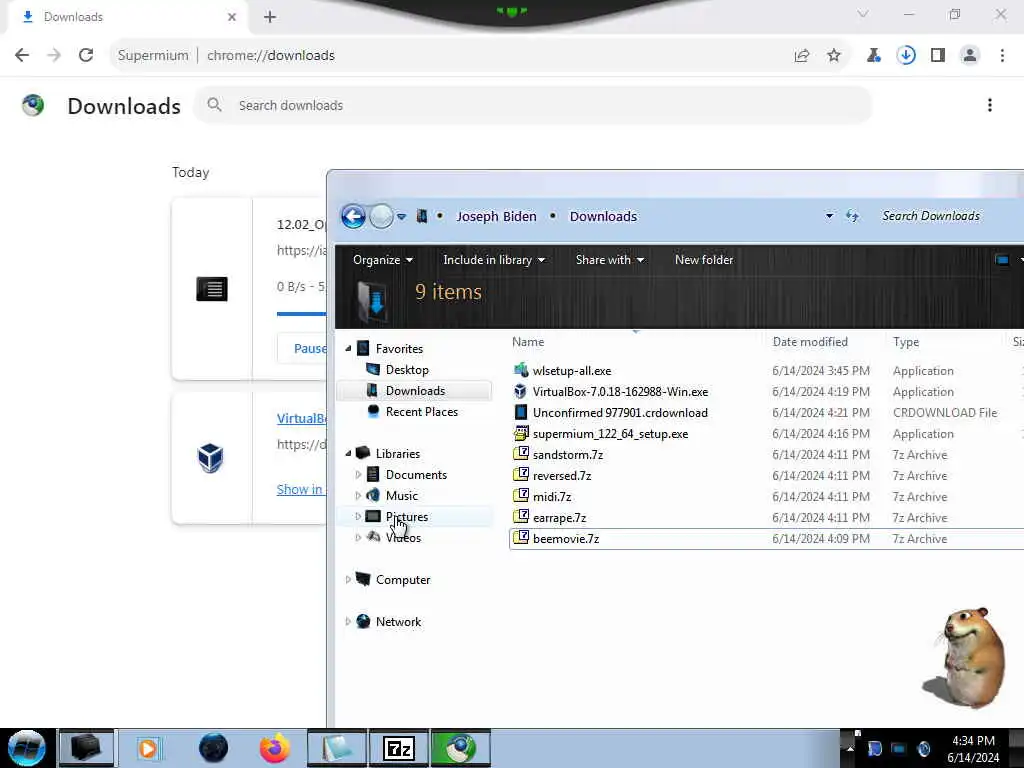The image size is (1024, 768).
Task: Open the flask experiments icon in browser toolbar
Action: coord(873,56)
